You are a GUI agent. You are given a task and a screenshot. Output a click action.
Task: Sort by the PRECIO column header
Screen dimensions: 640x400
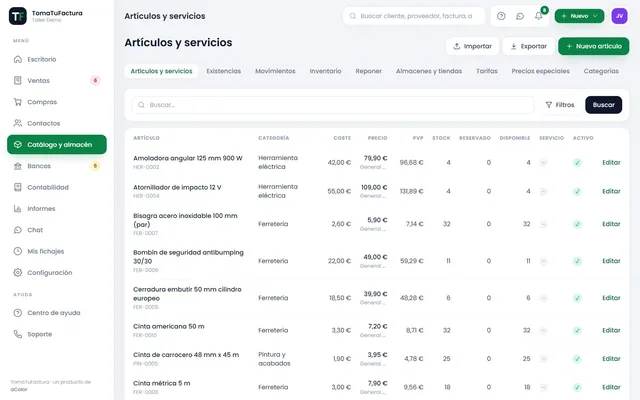378,138
